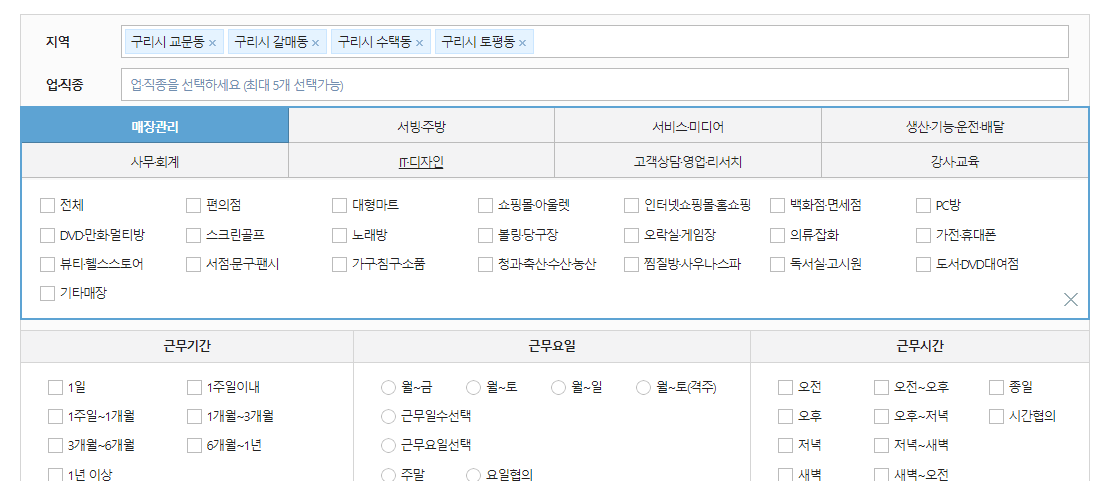Image resolution: width=1115 pixels, height=481 pixels.
Task: Select the 스크린골프 checkbox
Action: (193, 235)
